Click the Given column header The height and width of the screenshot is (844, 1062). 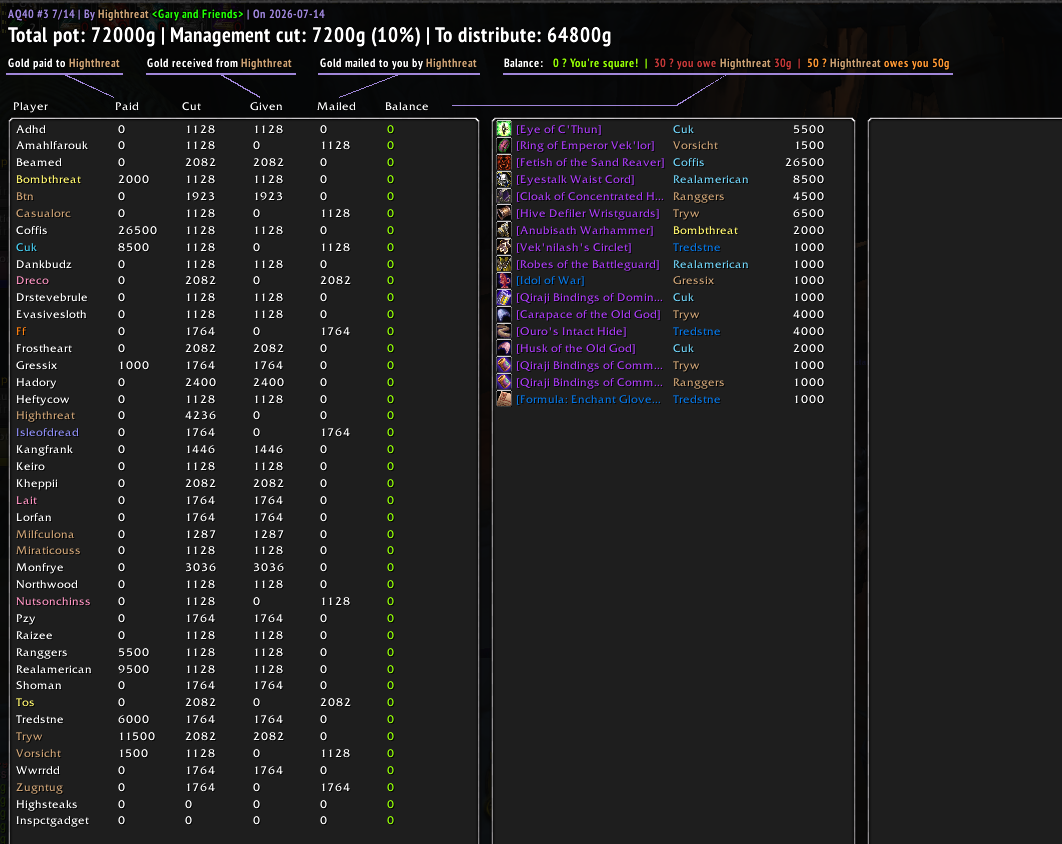[266, 106]
